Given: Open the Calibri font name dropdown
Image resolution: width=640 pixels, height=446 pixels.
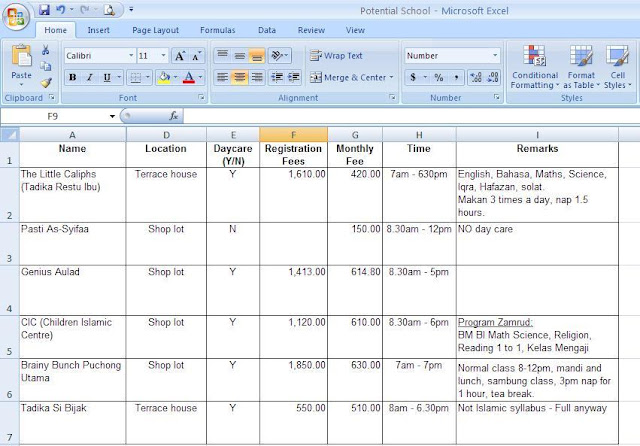Looking at the screenshot, I should coord(131,55).
